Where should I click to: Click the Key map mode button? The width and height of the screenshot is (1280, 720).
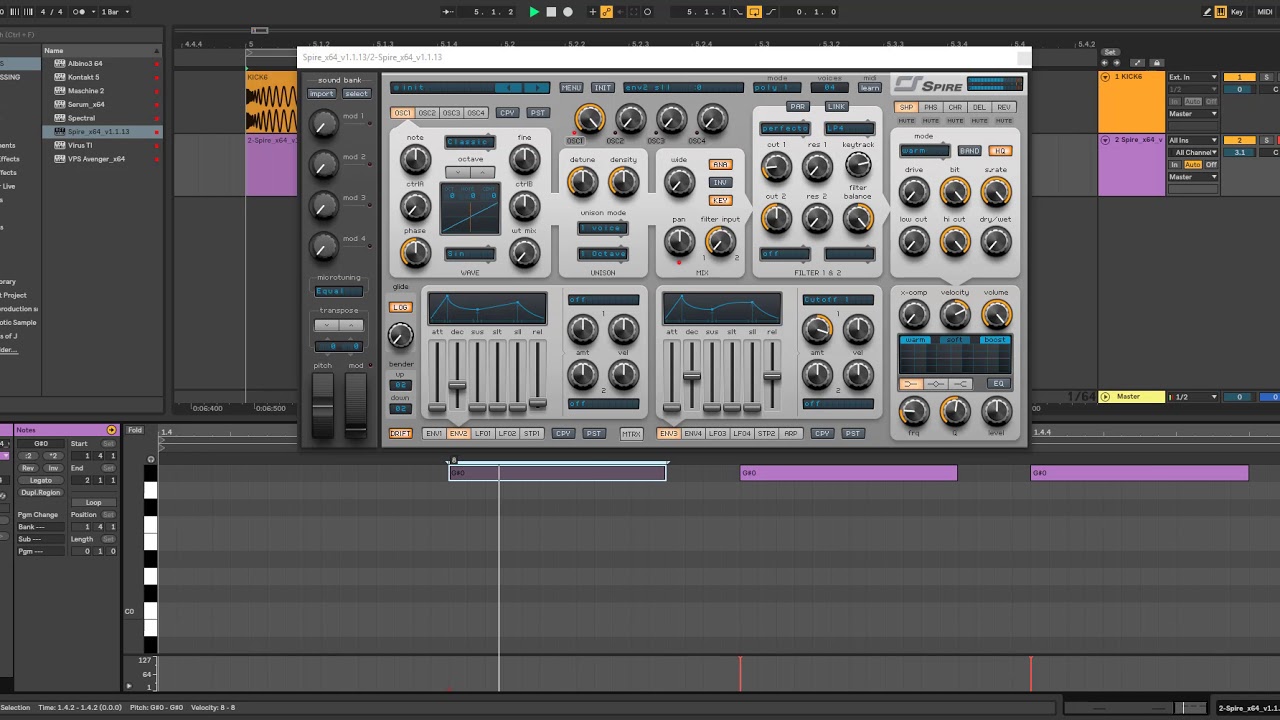click(1238, 12)
